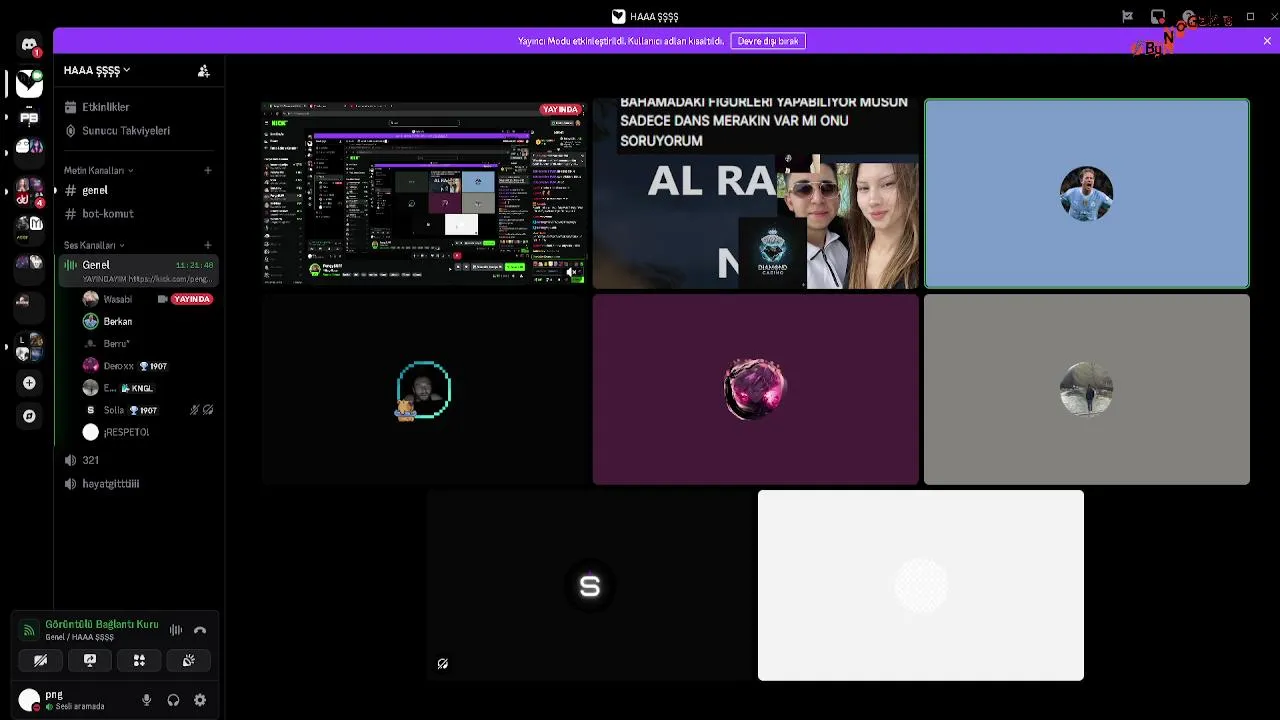Click user Wasabi in voice list

(x=117, y=299)
